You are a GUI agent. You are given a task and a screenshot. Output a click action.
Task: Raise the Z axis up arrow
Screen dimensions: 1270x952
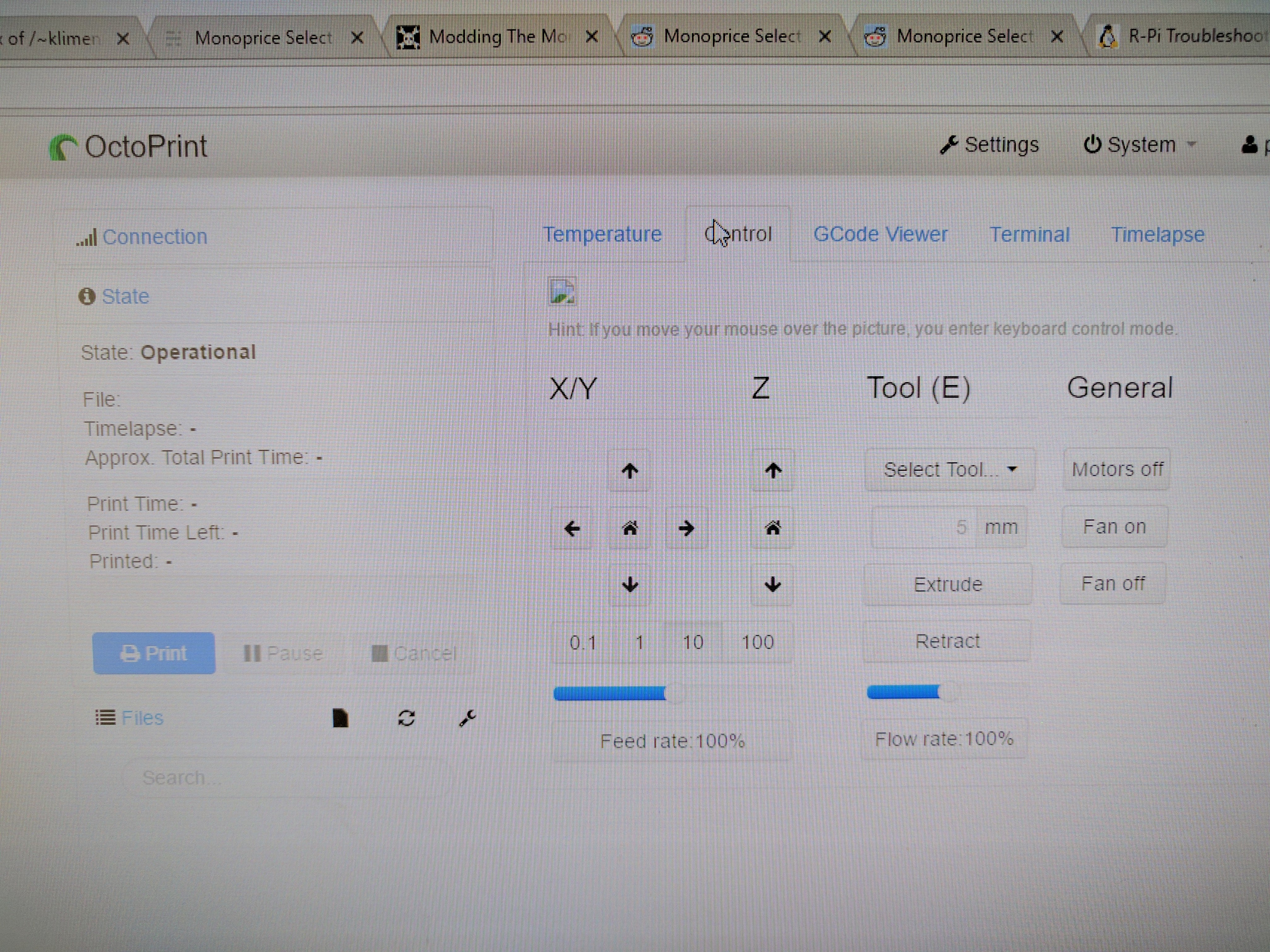[773, 471]
